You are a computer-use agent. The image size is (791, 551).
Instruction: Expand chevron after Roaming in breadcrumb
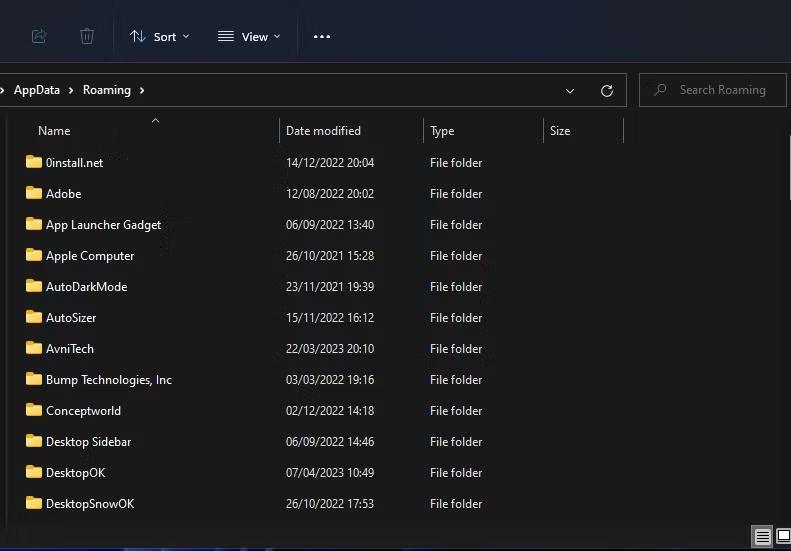142,90
